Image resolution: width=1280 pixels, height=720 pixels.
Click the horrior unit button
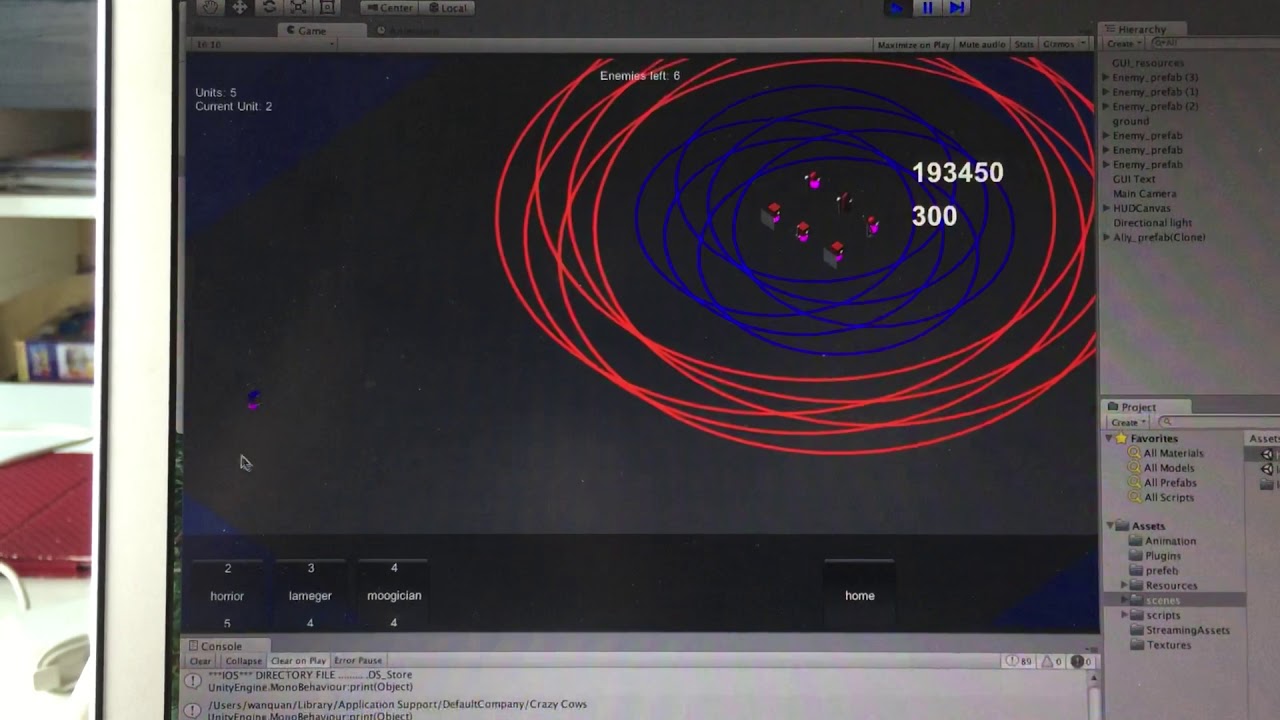pyautogui.click(x=227, y=595)
